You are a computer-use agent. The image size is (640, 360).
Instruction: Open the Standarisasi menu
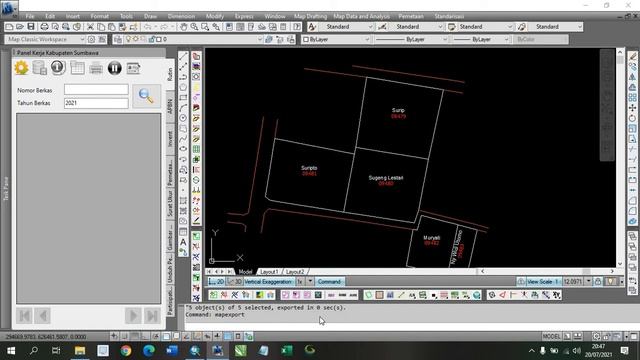click(x=449, y=16)
